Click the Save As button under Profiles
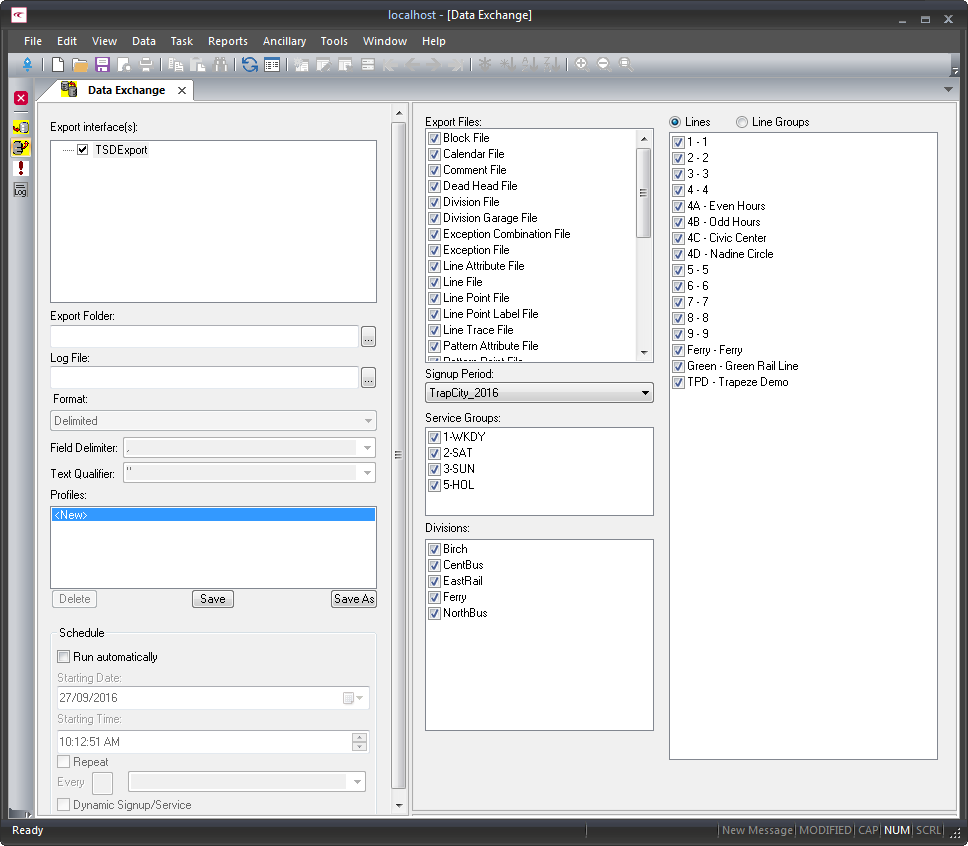 [x=352, y=598]
